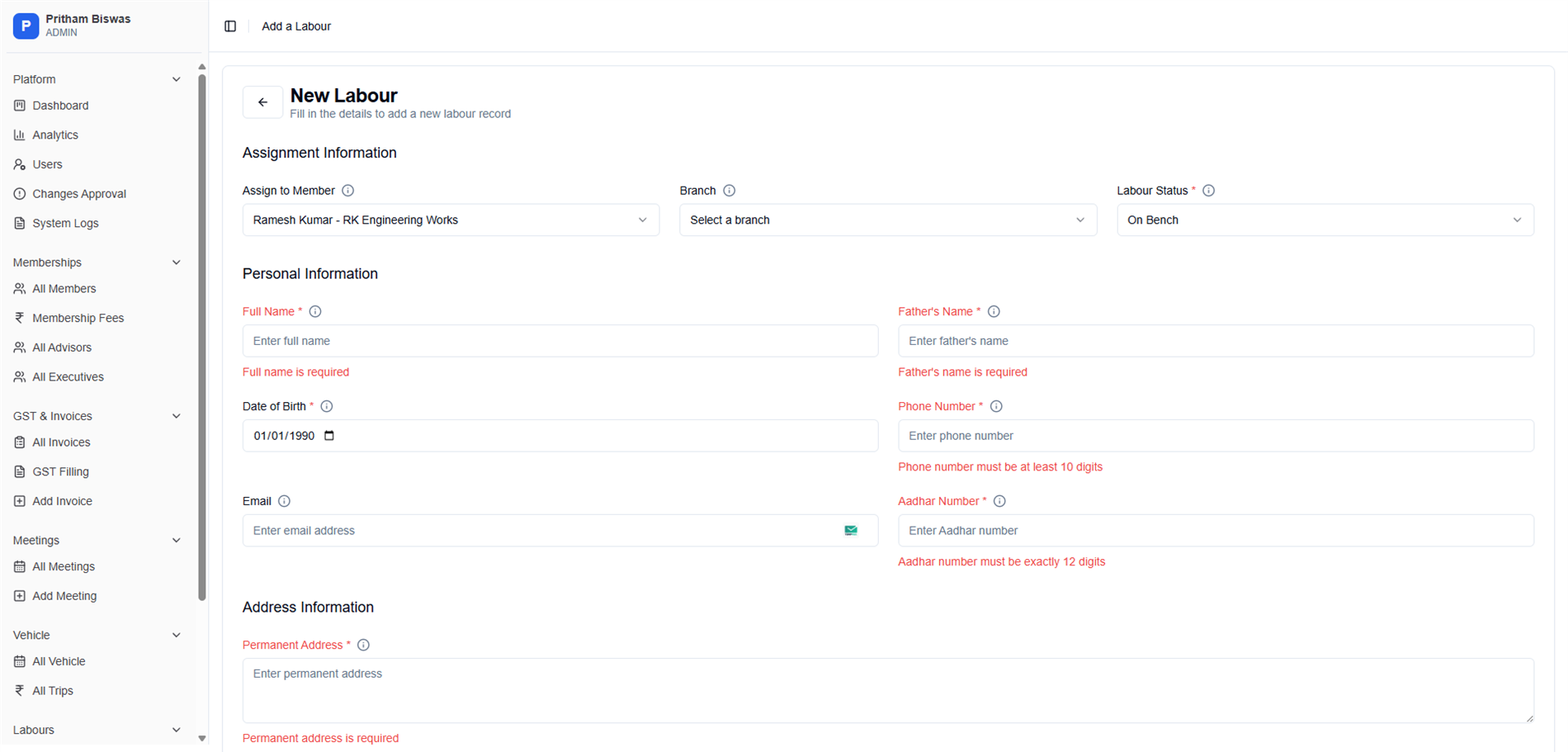Click the green mail icon in Email field
The image size is (1568, 752).
point(851,531)
